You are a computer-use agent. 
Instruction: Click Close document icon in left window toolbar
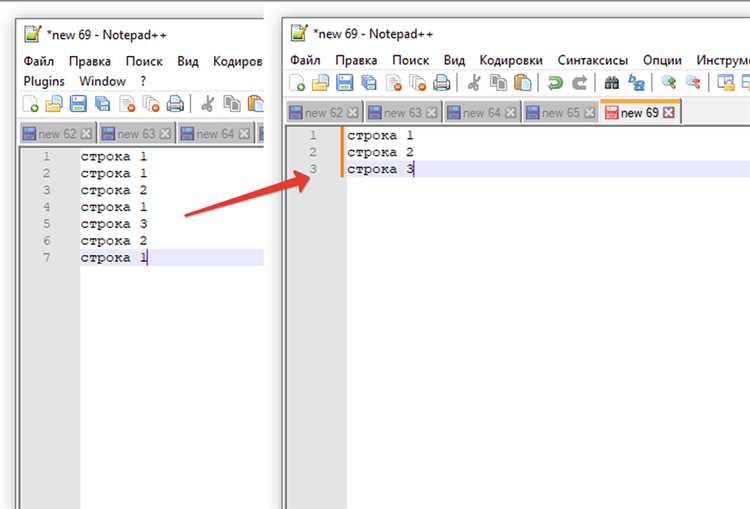[127, 103]
